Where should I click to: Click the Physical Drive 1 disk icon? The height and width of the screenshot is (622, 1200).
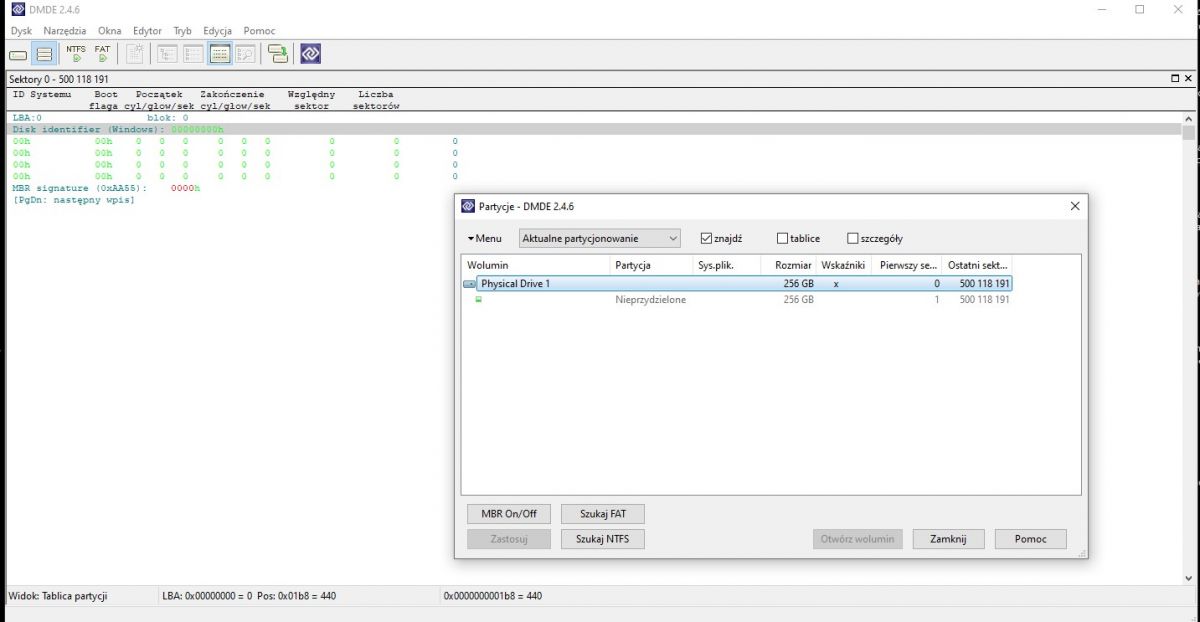[x=470, y=284]
